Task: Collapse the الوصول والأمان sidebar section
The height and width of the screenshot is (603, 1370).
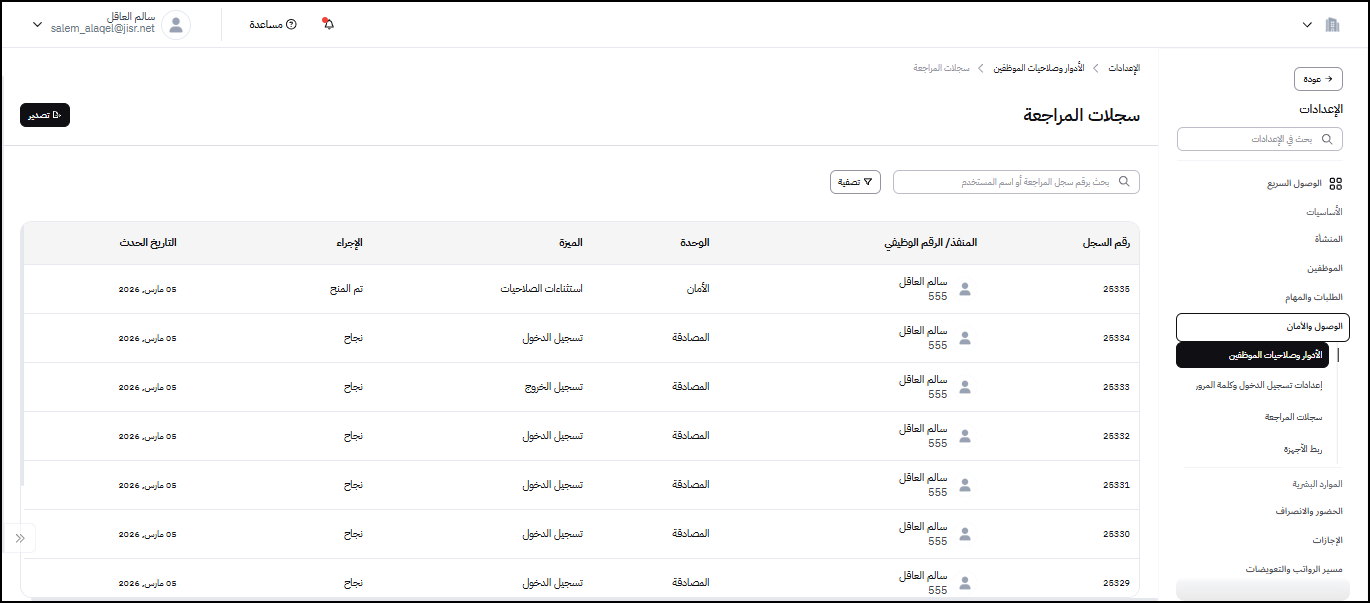Action: point(1262,327)
